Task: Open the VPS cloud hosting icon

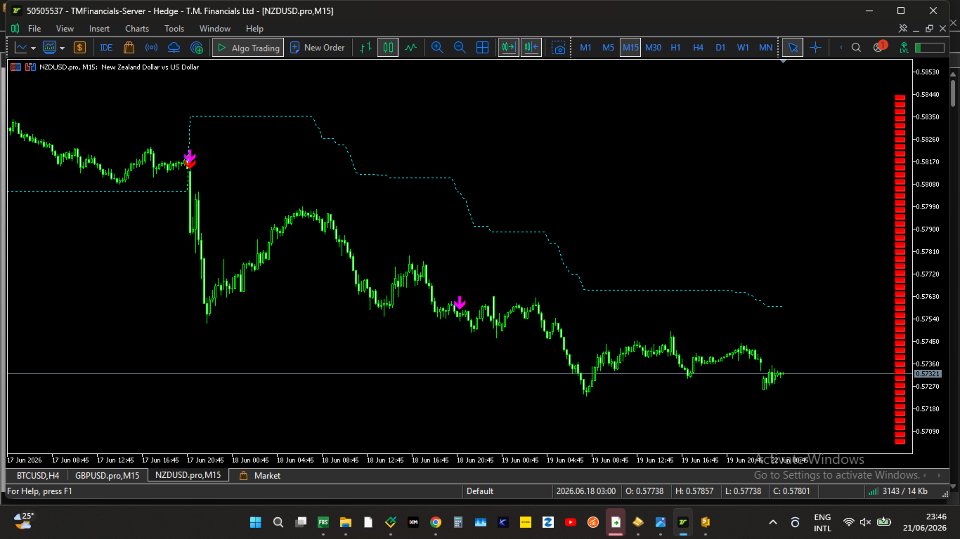Action: 174,47
